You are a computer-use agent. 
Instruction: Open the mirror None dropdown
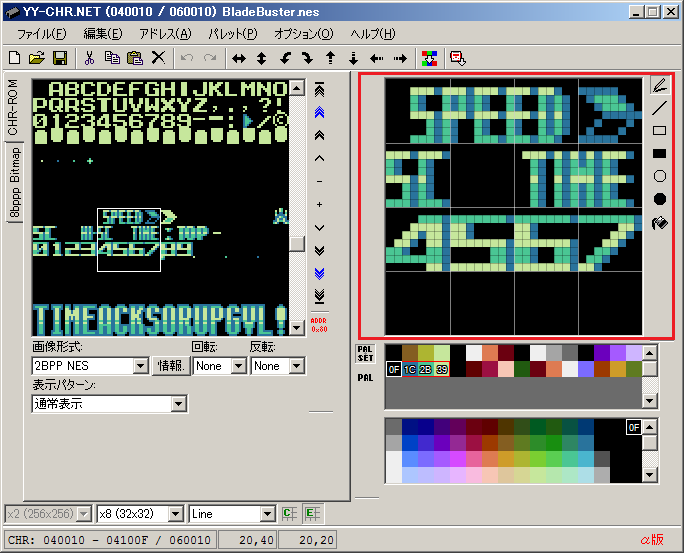pos(297,365)
